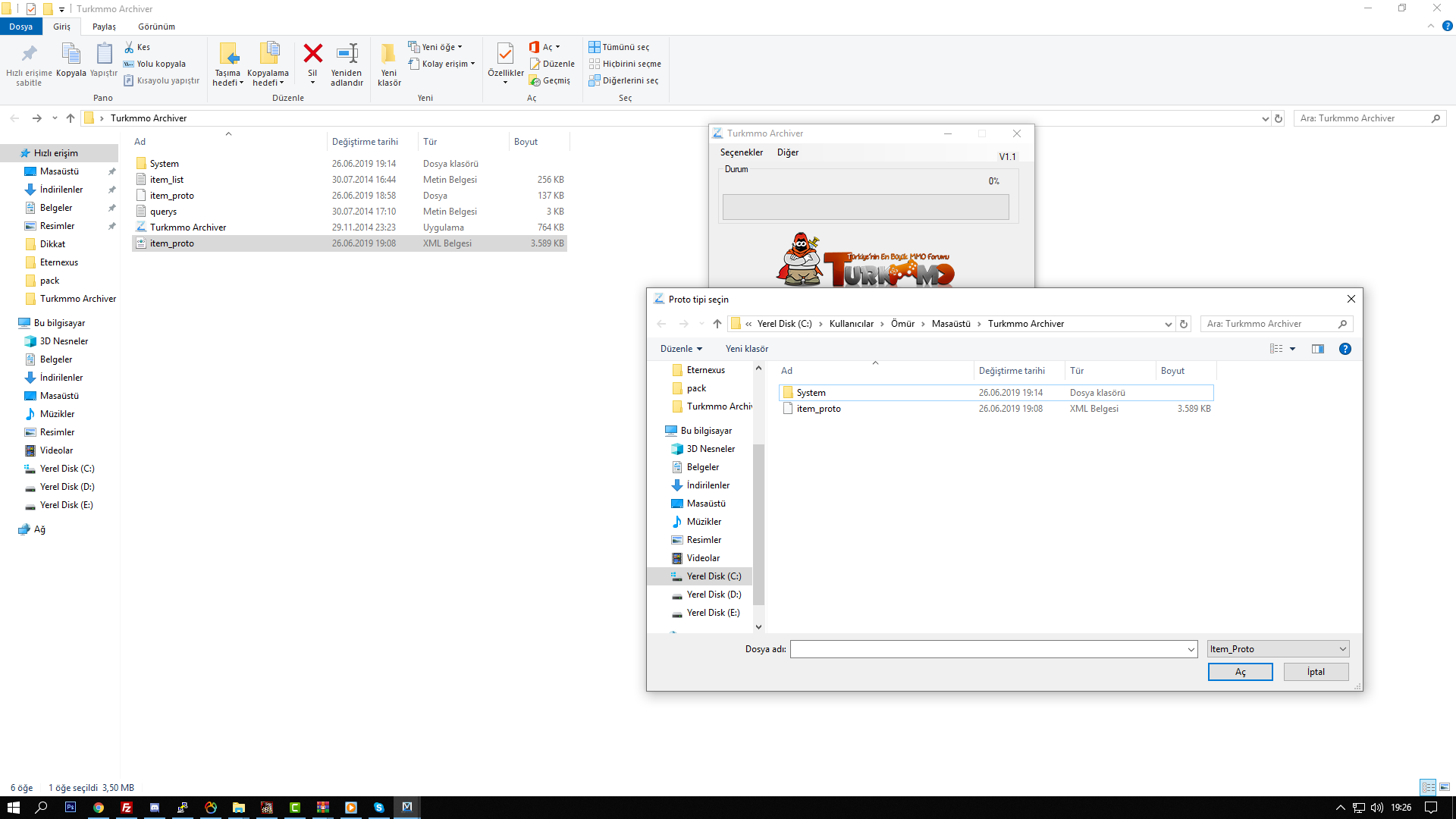Click the Kes scissors icon

(129, 47)
